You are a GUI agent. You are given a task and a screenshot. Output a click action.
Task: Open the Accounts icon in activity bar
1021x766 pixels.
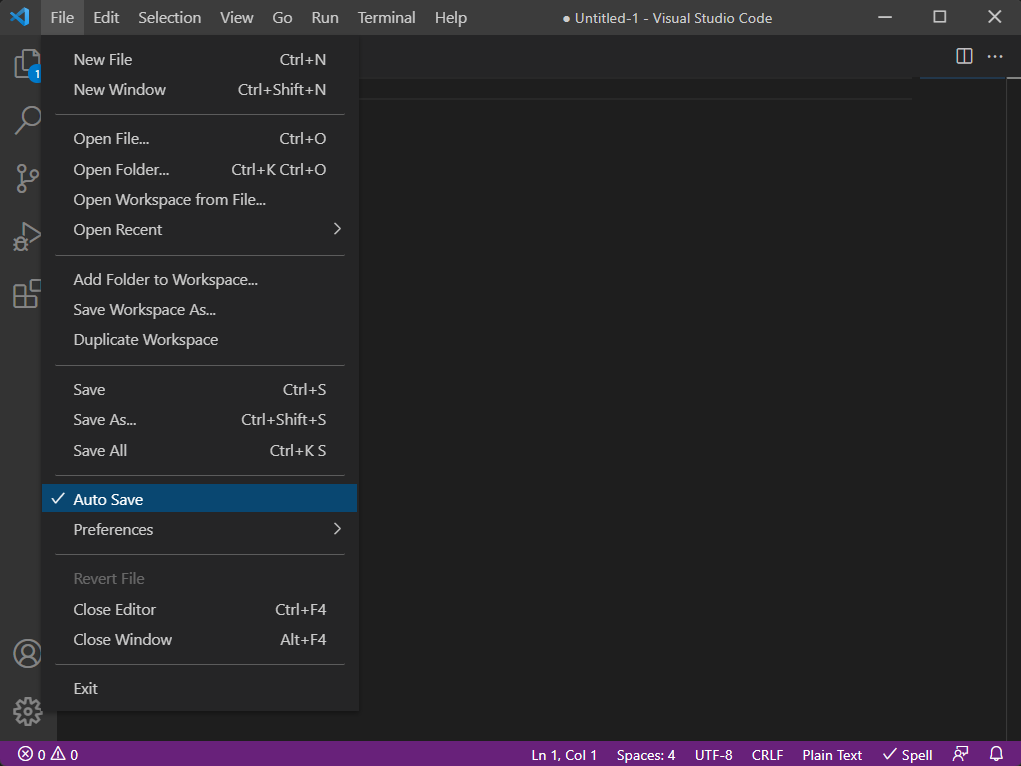click(27, 653)
